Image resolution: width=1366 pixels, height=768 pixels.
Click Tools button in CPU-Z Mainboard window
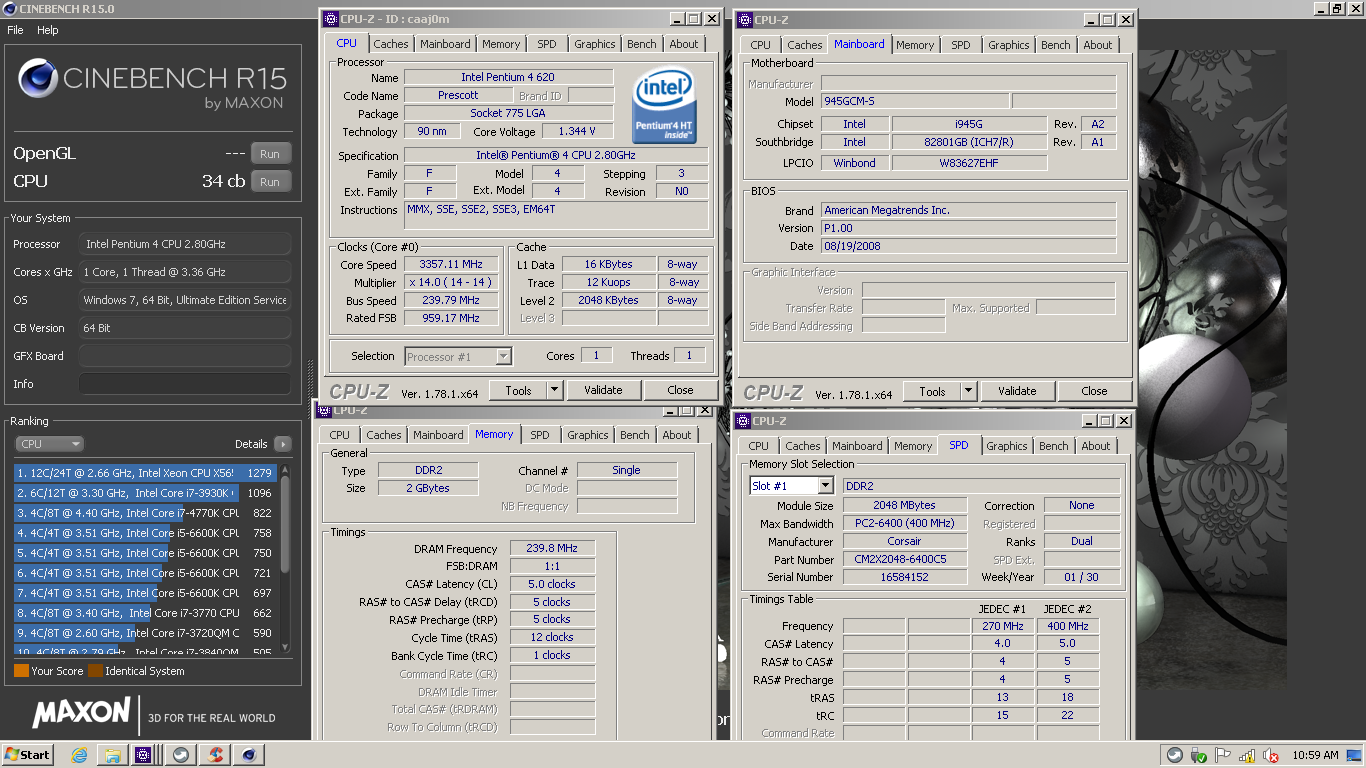(932, 391)
